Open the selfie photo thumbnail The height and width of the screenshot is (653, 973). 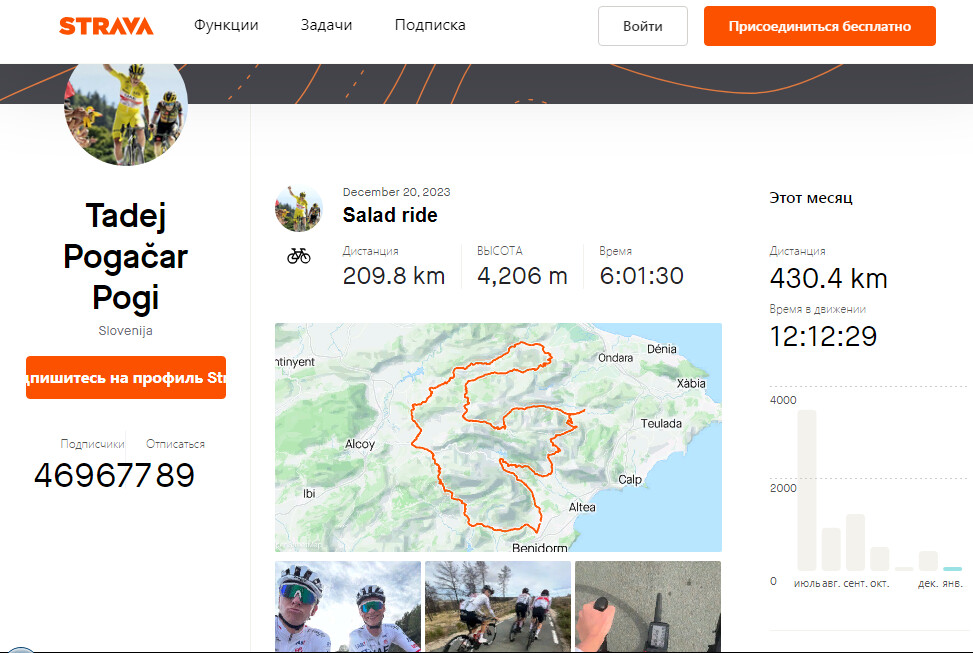tap(348, 606)
